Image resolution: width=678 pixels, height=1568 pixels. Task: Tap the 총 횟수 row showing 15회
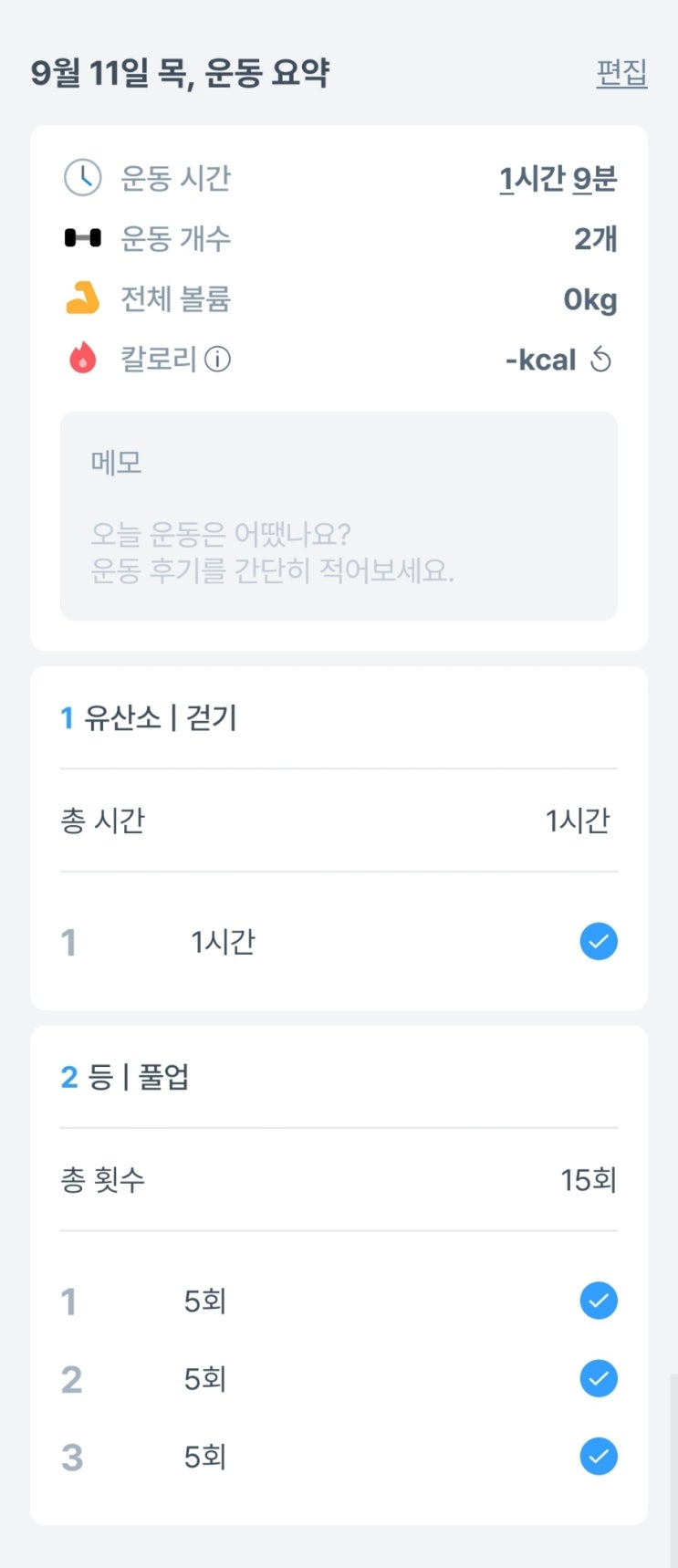(x=339, y=1180)
